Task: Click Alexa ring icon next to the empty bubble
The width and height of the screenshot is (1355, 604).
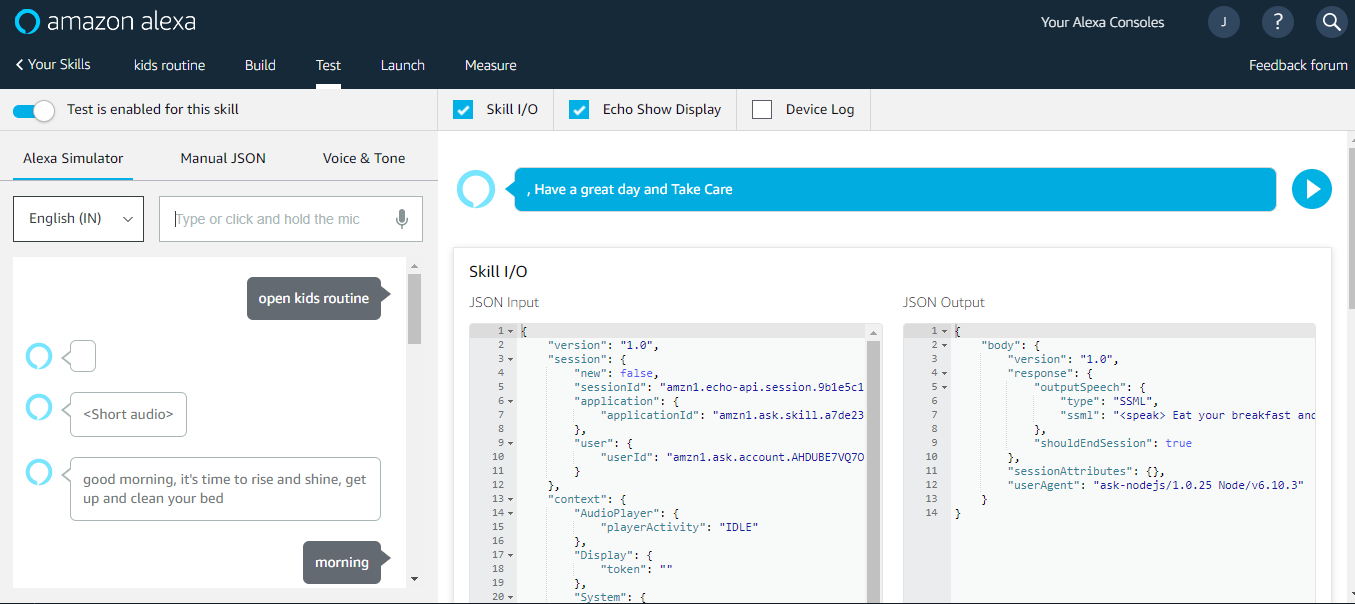Action: tap(38, 355)
